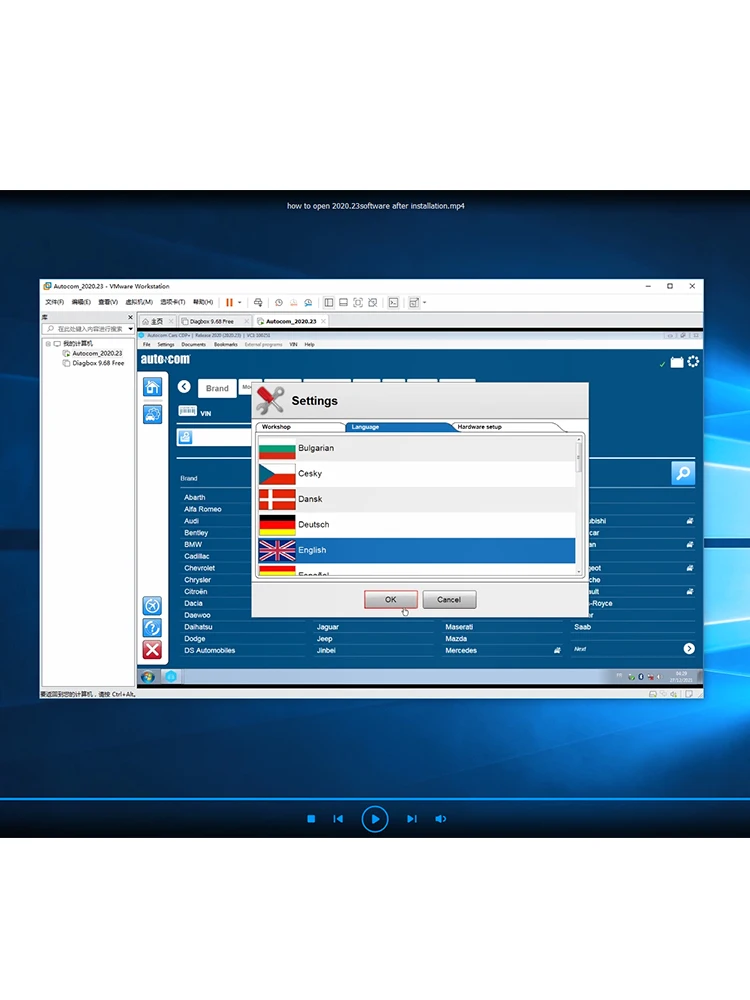
Task: Select Bulgarian in the language list
Action: point(416,448)
